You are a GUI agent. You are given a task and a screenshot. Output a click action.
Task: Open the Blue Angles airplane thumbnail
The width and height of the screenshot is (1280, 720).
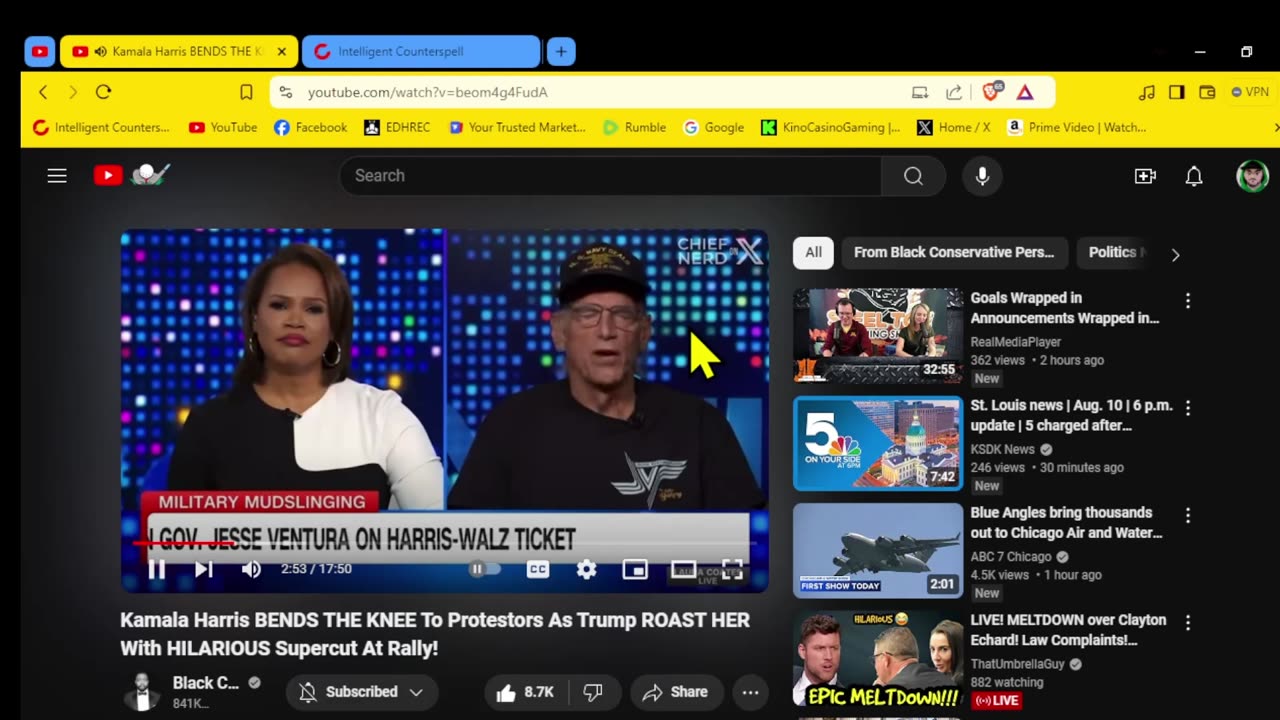click(x=878, y=550)
